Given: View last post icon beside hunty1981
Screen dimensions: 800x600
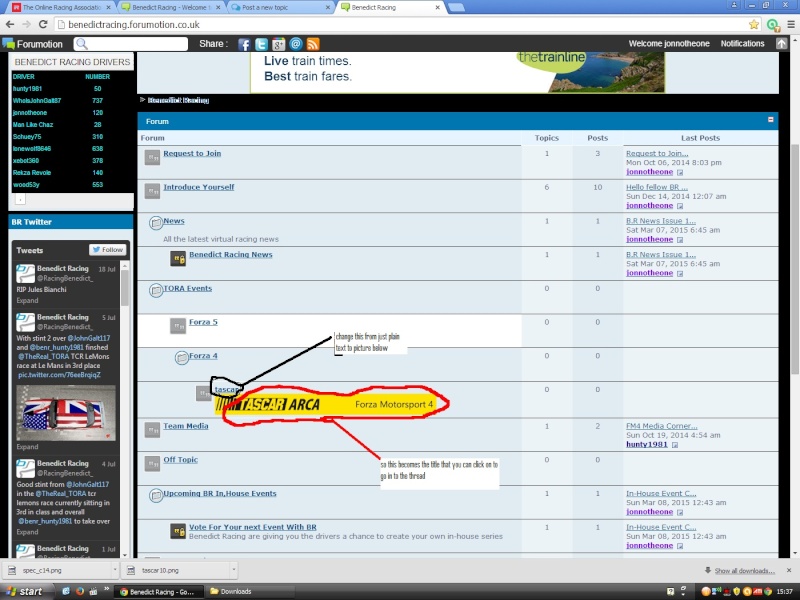Looking at the screenshot, I should 675,445.
